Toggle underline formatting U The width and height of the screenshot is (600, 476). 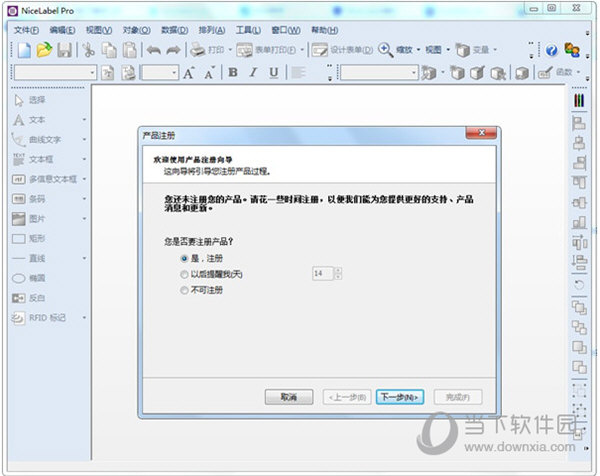coord(274,72)
